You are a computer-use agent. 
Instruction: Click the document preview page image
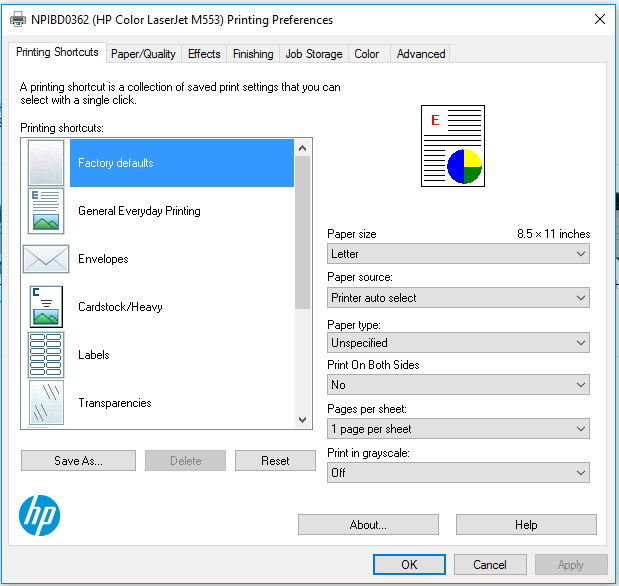[453, 146]
